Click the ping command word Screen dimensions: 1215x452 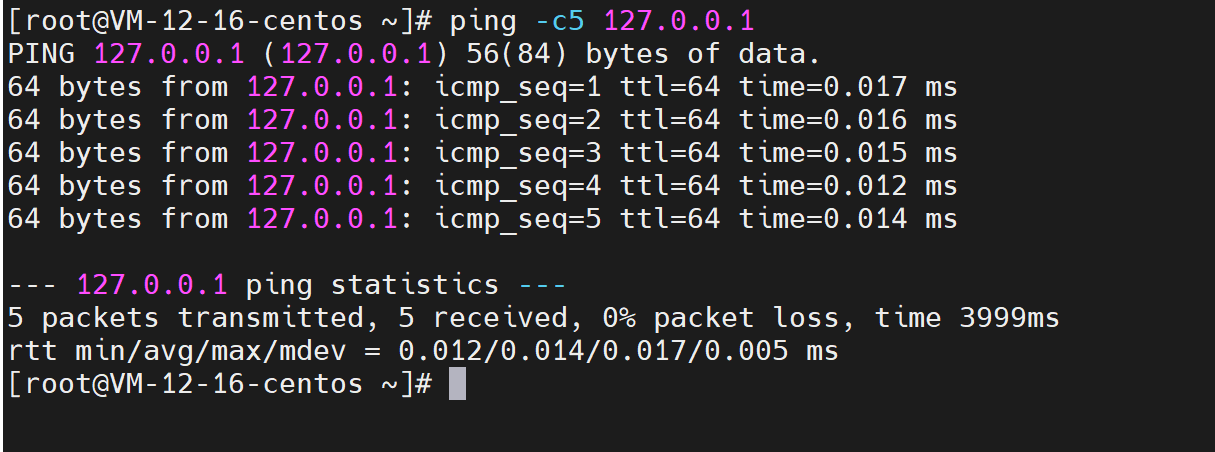(485, 21)
